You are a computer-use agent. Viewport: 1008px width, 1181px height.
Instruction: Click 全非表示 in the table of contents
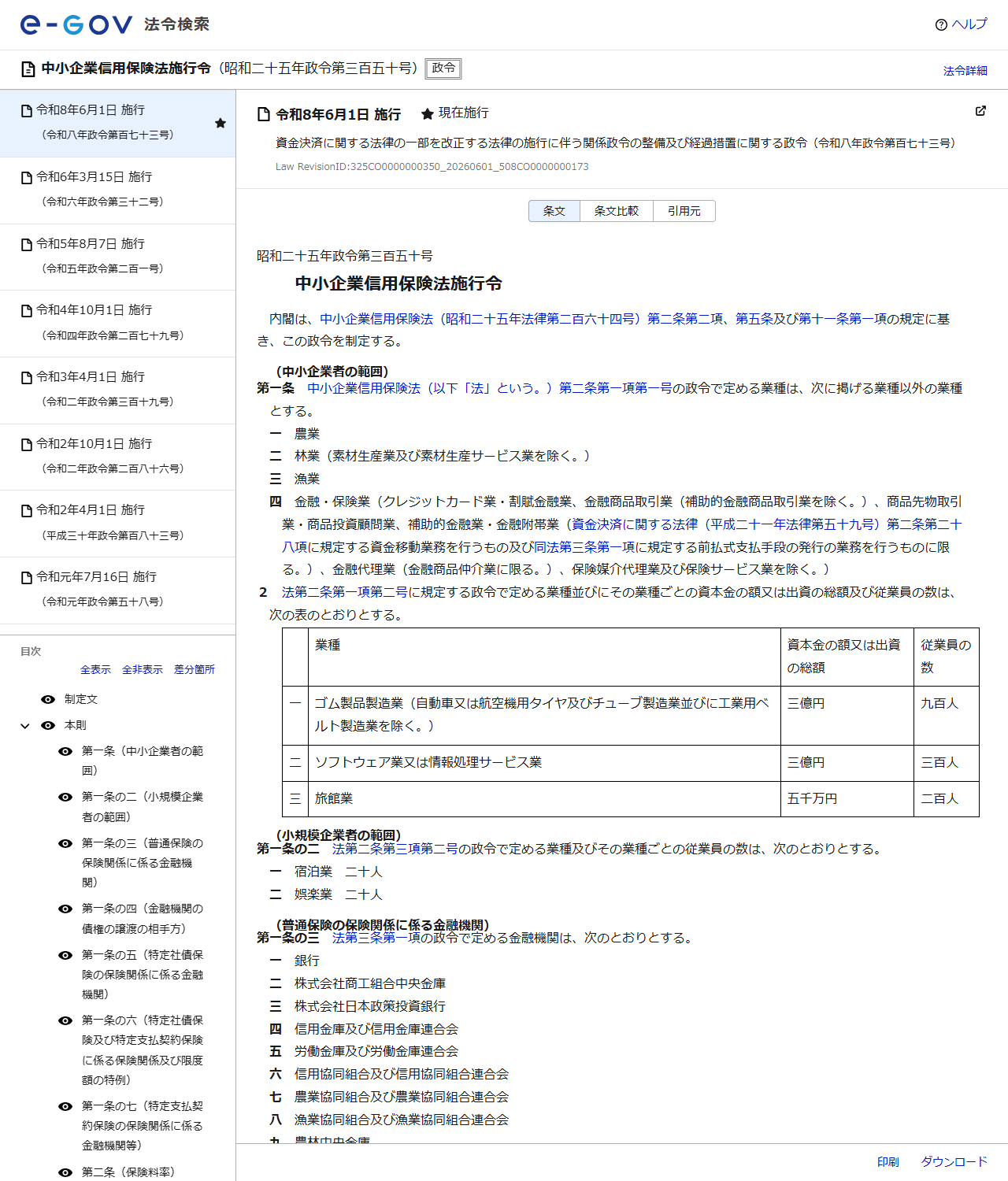143,669
